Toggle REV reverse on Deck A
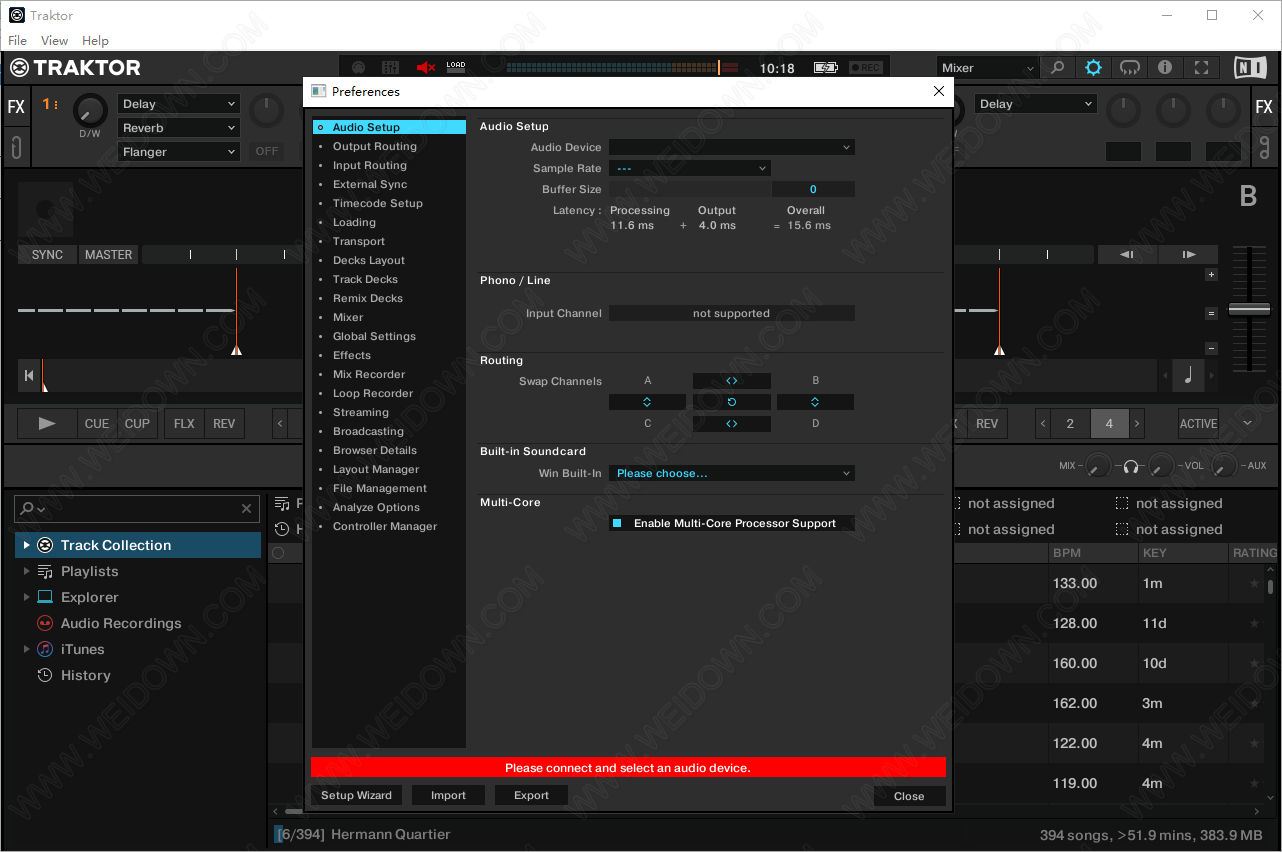Viewport: 1282px width, 852px height. tap(224, 424)
